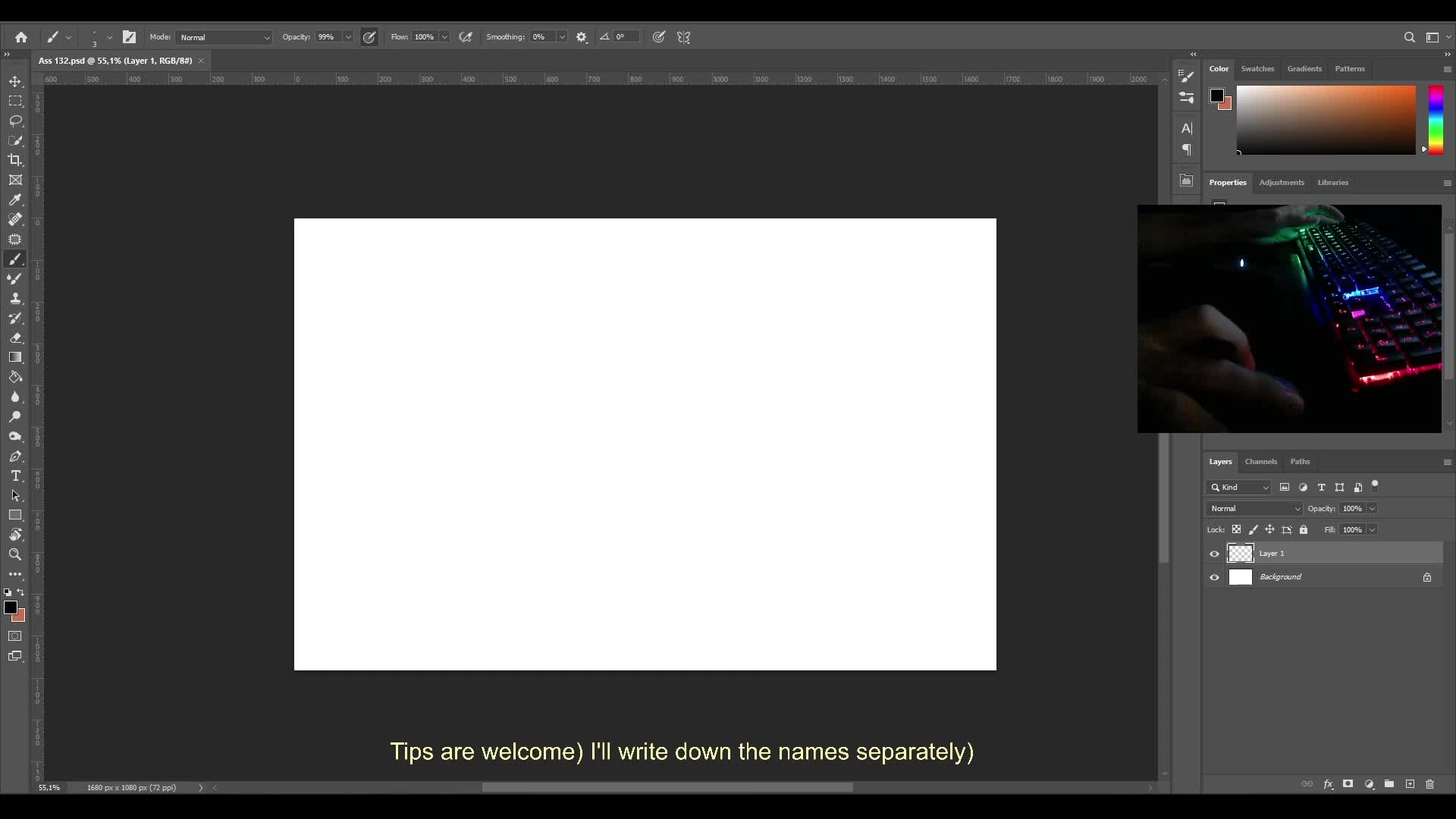Toggle lock image pixels brush icon

1253,529
